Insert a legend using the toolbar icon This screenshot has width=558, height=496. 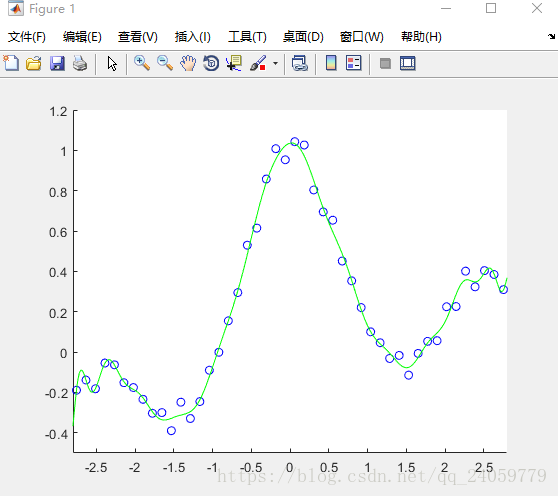354,63
